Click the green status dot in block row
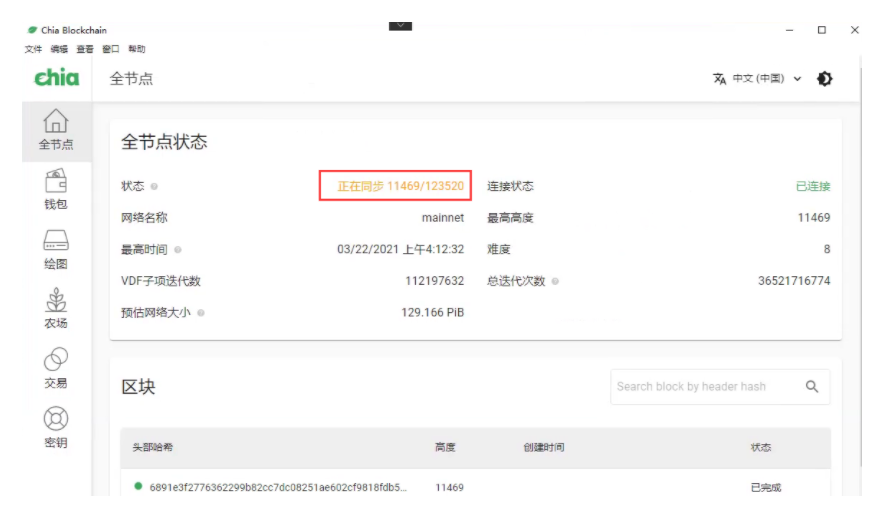Viewport: 884px width, 510px height. (138, 486)
